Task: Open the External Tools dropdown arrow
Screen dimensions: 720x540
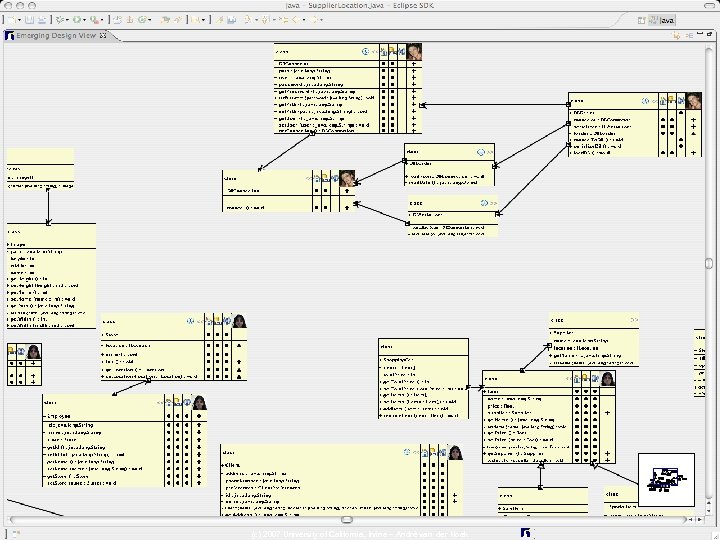Action: tap(101, 20)
